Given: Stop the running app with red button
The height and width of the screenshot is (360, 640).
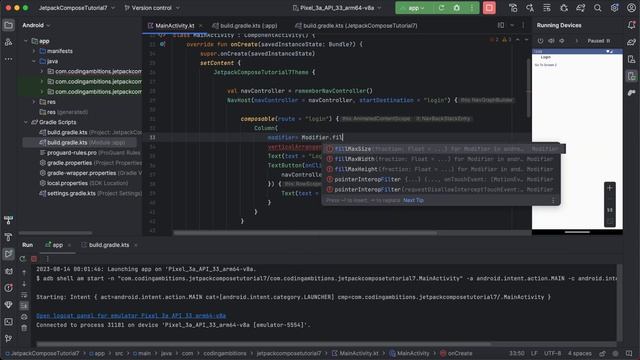Looking at the screenshot, I should (x=489, y=8).
